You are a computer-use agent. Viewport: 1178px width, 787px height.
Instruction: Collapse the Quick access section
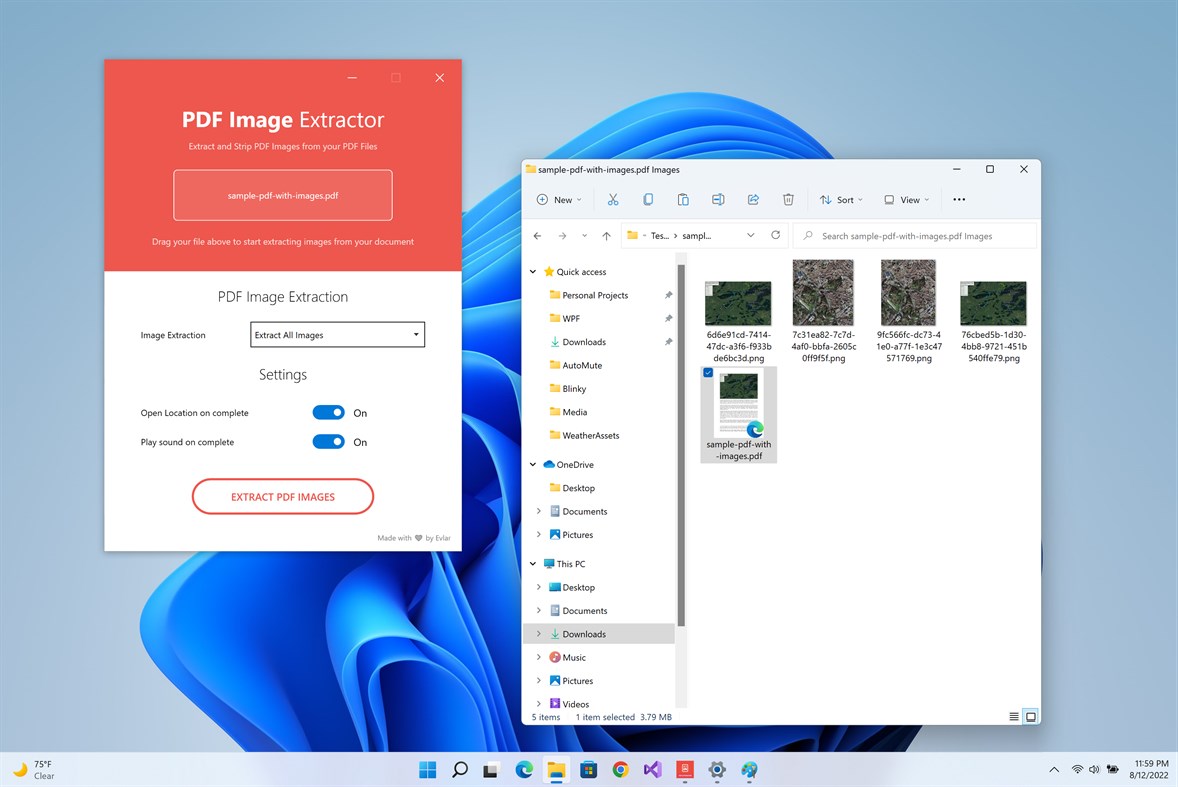click(532, 271)
